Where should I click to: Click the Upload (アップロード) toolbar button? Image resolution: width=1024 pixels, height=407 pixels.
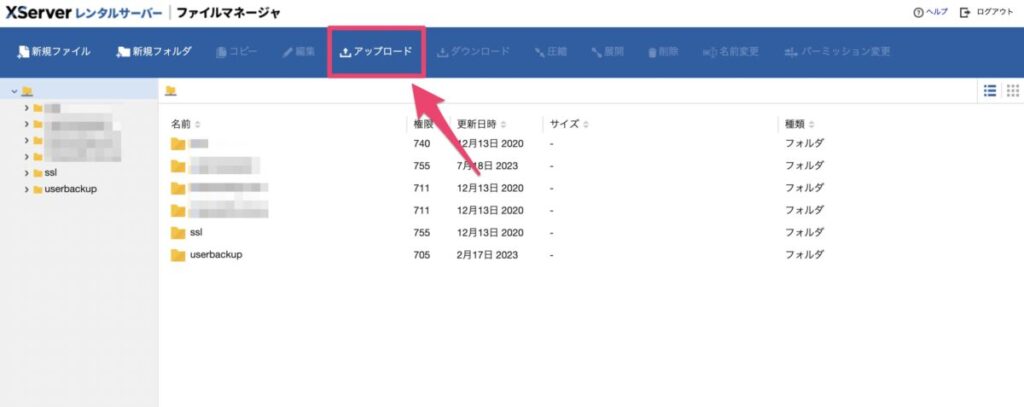tap(376, 51)
